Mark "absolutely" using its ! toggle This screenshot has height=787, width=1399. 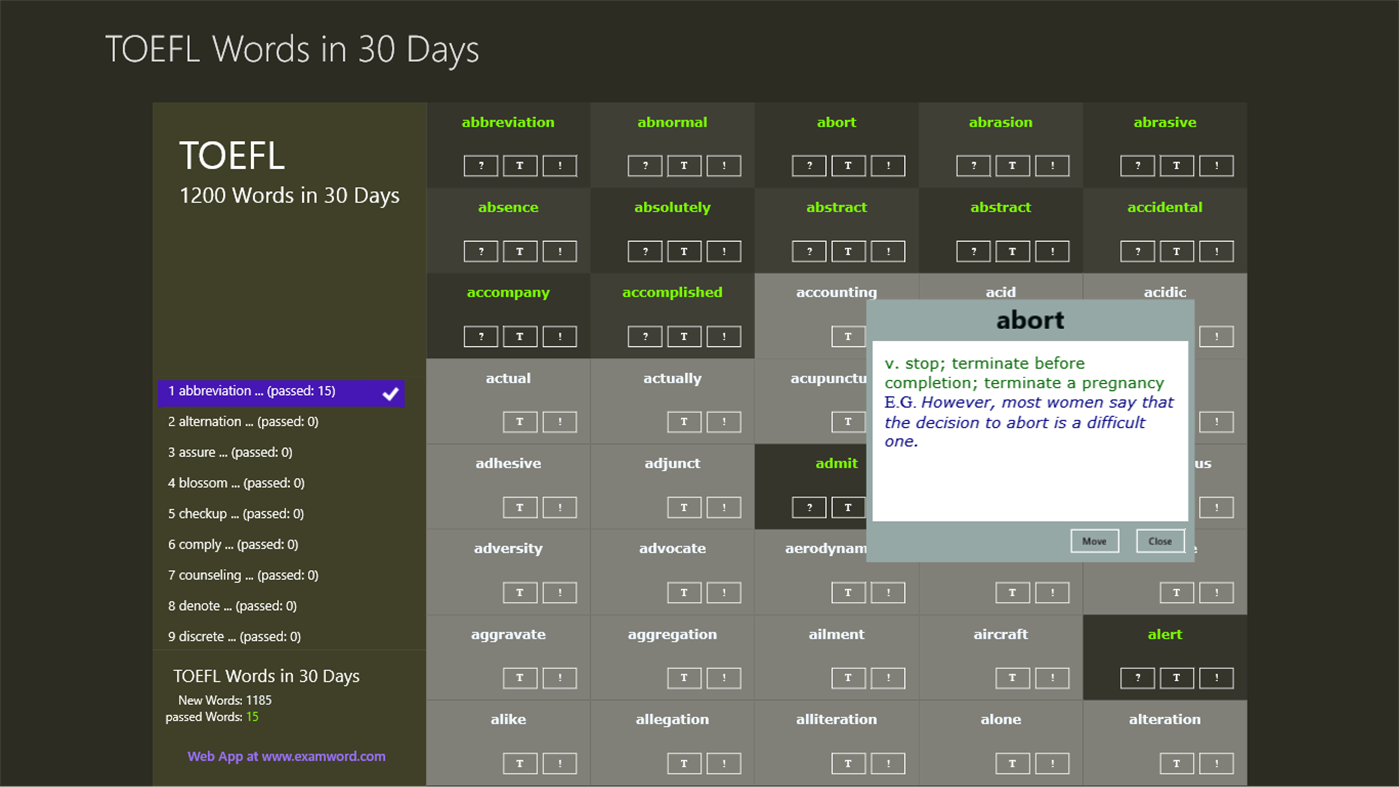coord(724,251)
